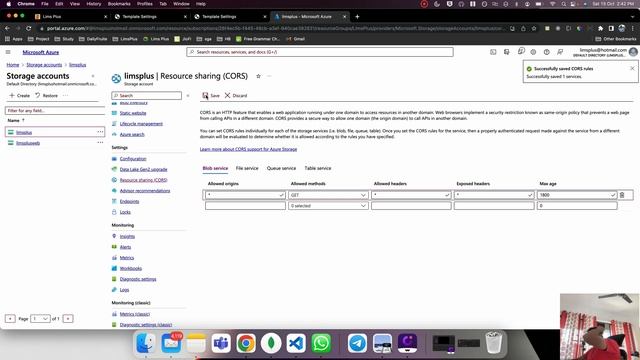This screenshot has height=360, width=640.
Task: Bookmark this page with address bar star
Action: (534, 29)
